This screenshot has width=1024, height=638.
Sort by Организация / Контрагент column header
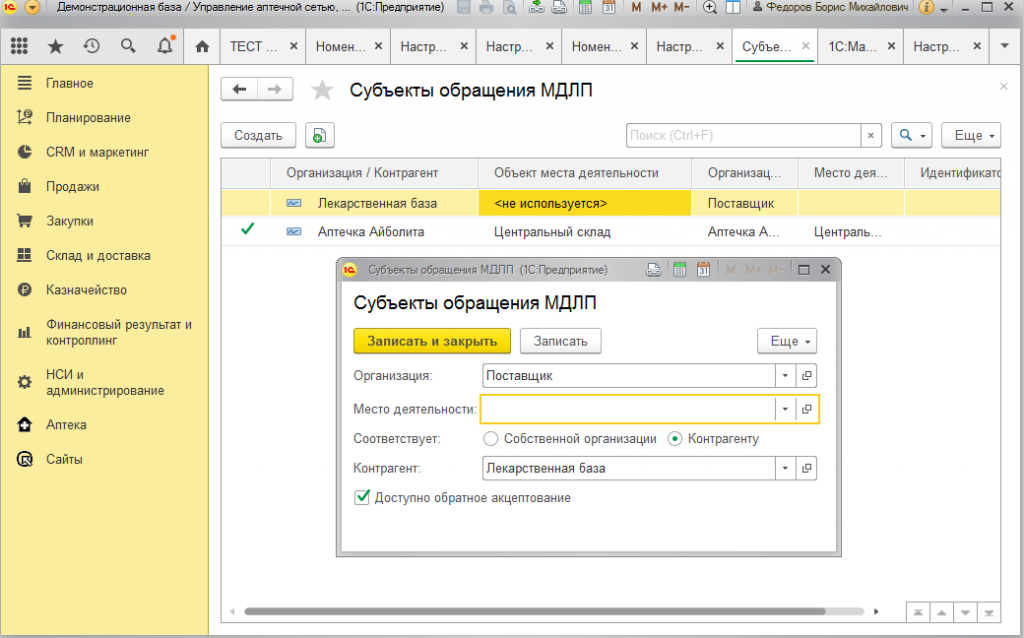click(x=374, y=173)
